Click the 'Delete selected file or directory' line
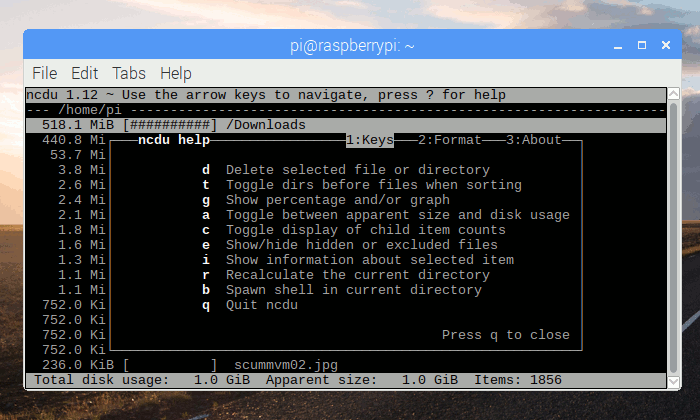This screenshot has width=700, height=420. pyautogui.click(x=357, y=170)
